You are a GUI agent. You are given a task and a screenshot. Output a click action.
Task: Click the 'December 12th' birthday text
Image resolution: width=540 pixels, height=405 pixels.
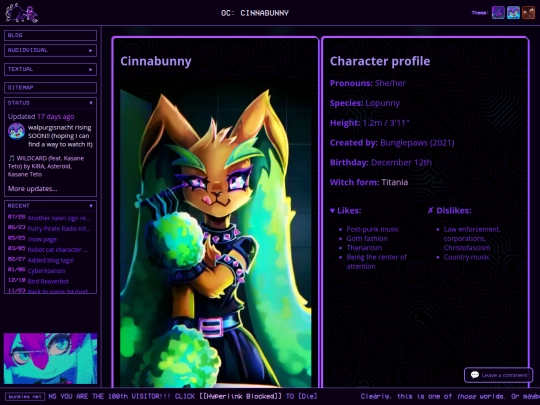tap(401, 163)
